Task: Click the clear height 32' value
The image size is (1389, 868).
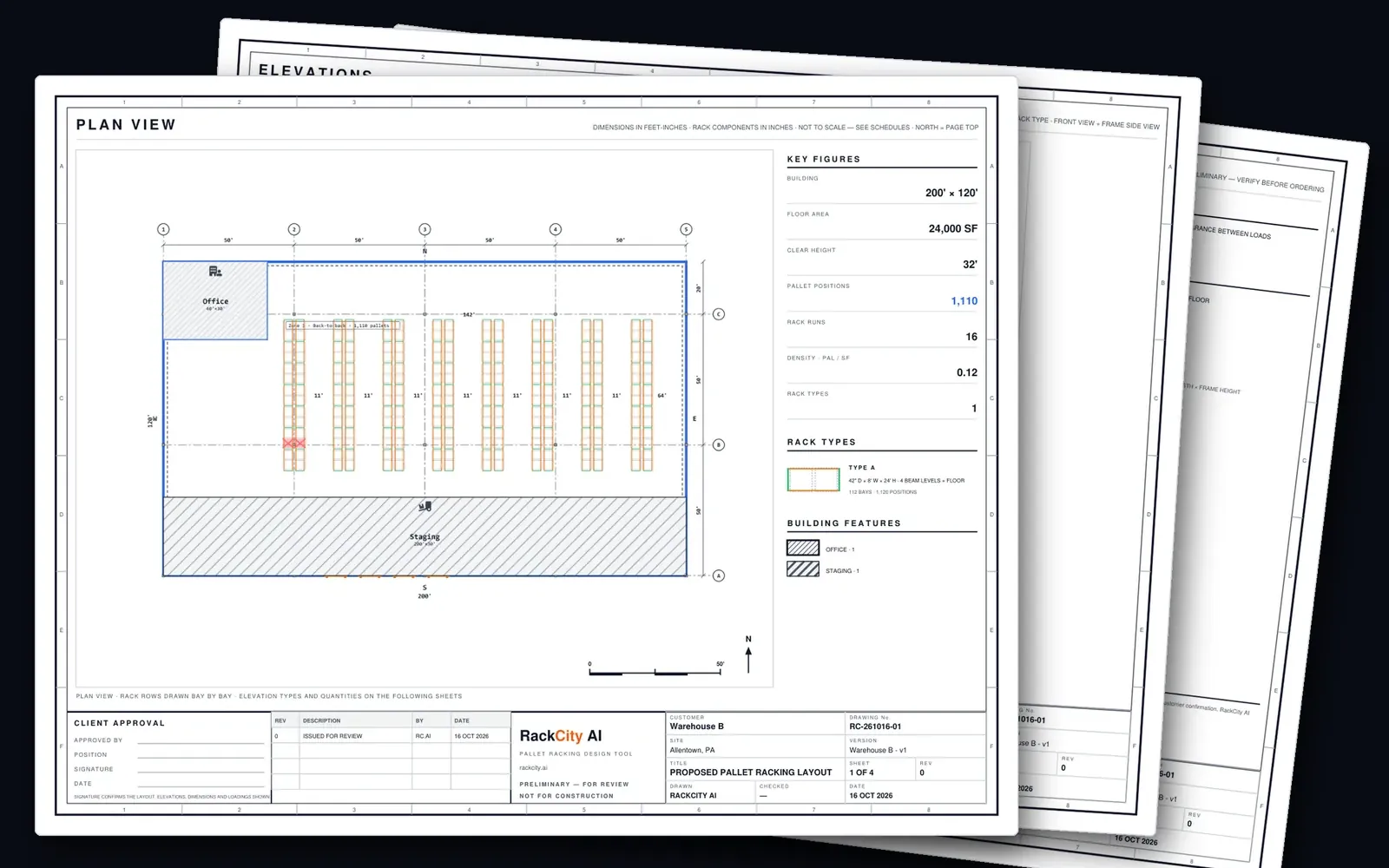Action: pos(970,265)
